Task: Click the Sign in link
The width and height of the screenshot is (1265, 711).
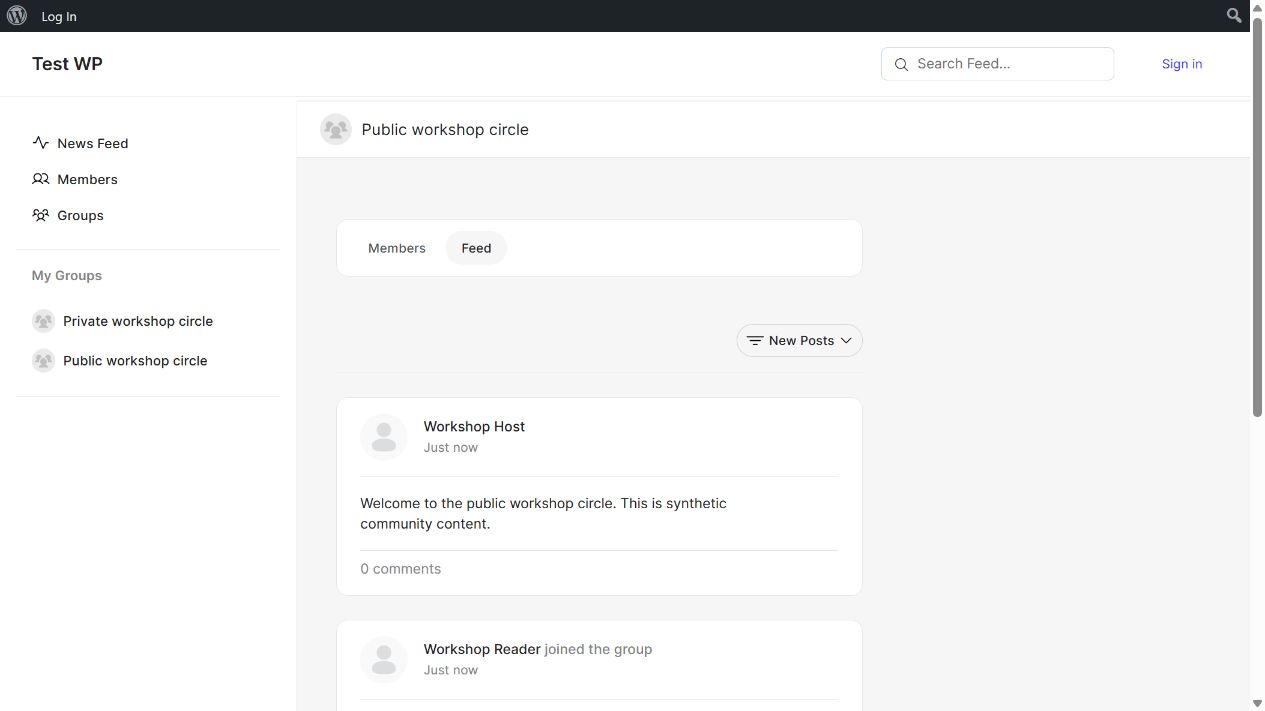Action: click(1182, 64)
